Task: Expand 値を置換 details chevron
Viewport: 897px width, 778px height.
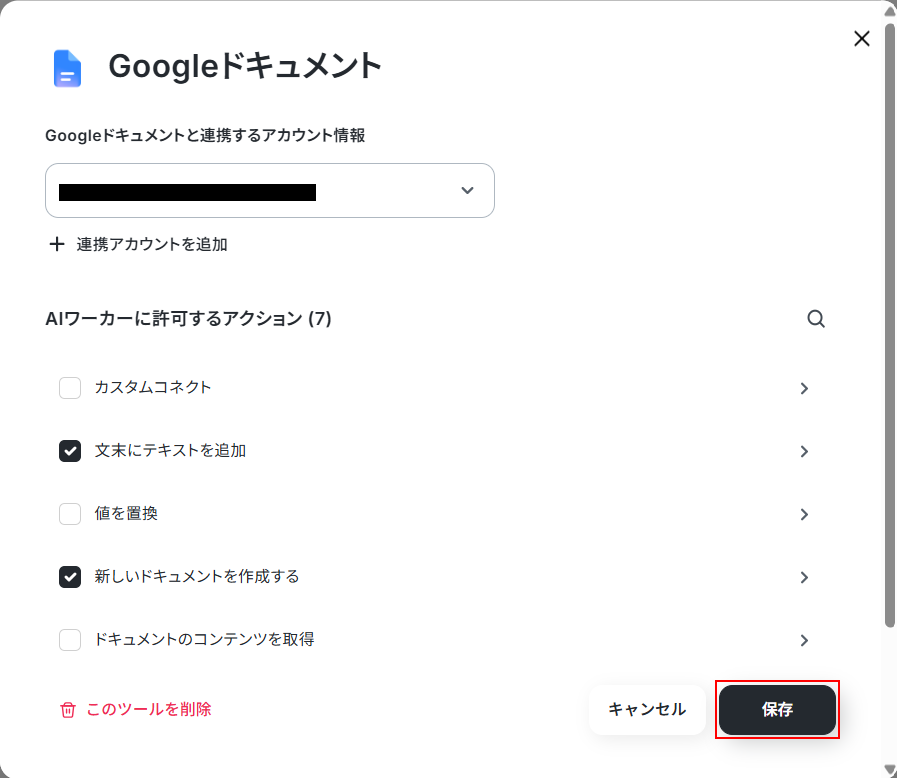Action: click(804, 514)
